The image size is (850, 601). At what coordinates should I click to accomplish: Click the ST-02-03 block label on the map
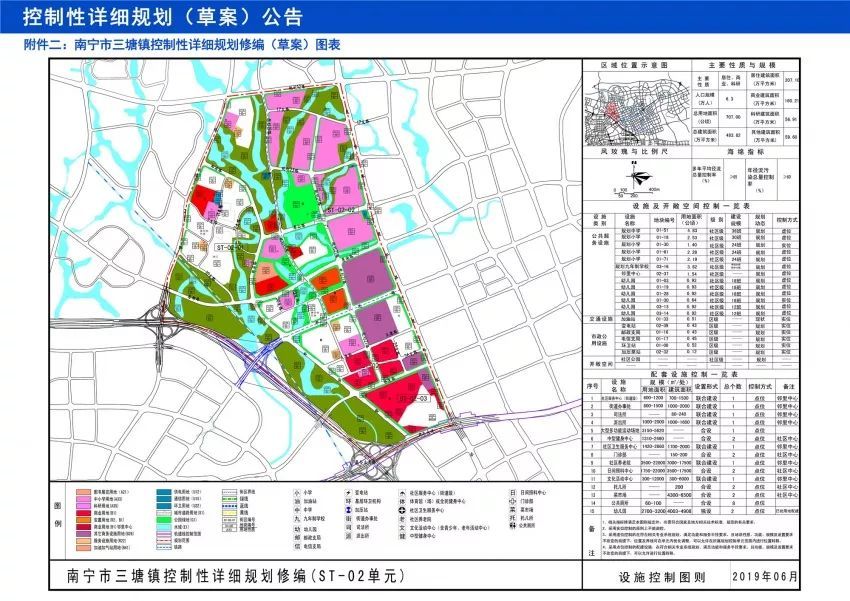[x=413, y=398]
